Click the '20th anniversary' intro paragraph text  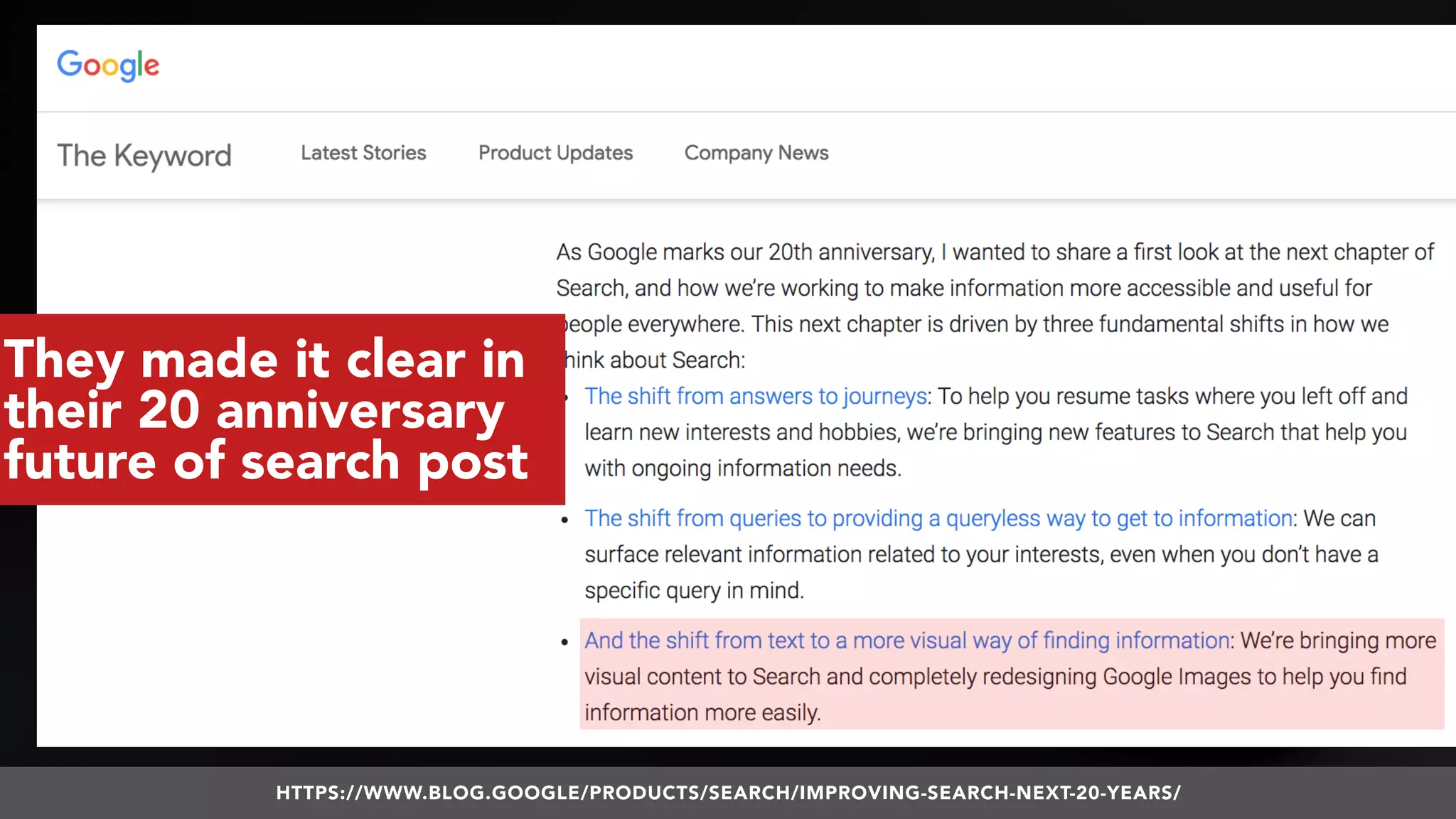(995, 306)
